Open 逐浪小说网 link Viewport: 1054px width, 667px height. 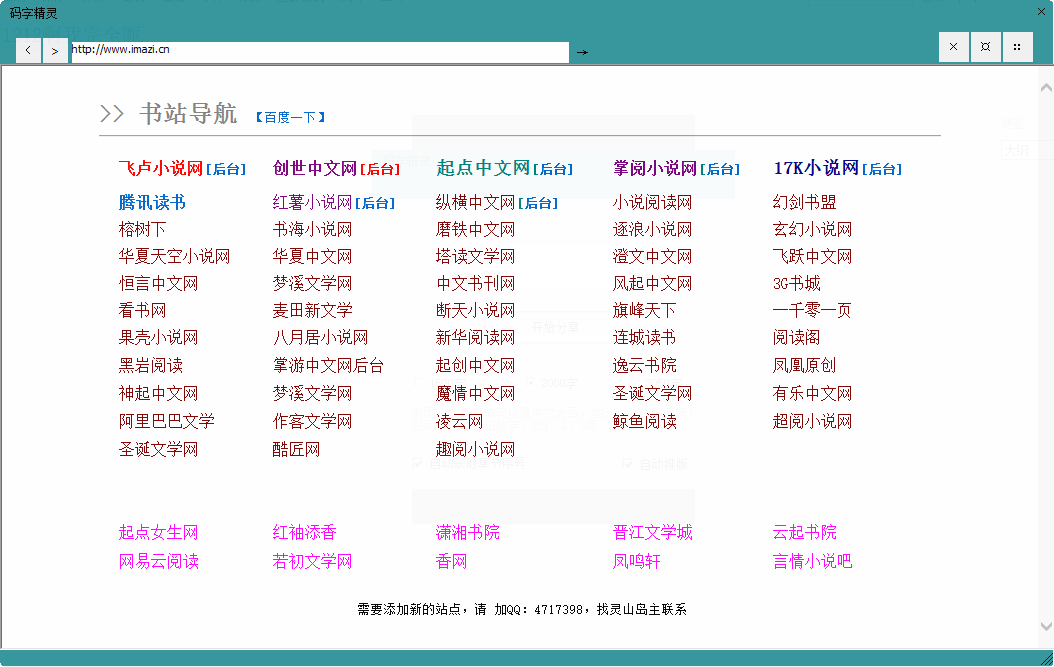tap(652, 229)
